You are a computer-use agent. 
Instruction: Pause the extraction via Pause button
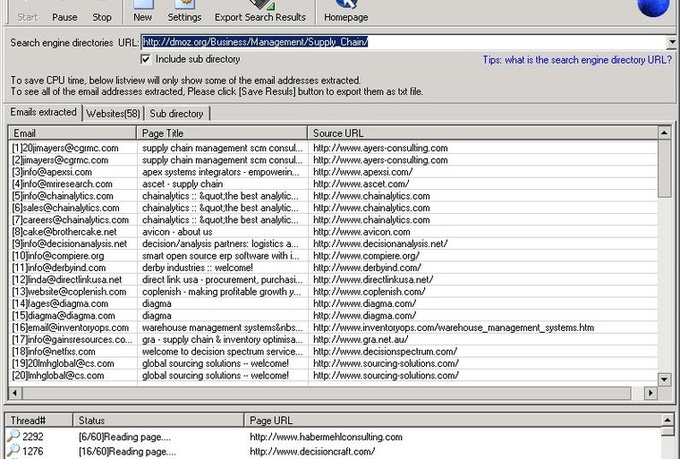(x=65, y=13)
